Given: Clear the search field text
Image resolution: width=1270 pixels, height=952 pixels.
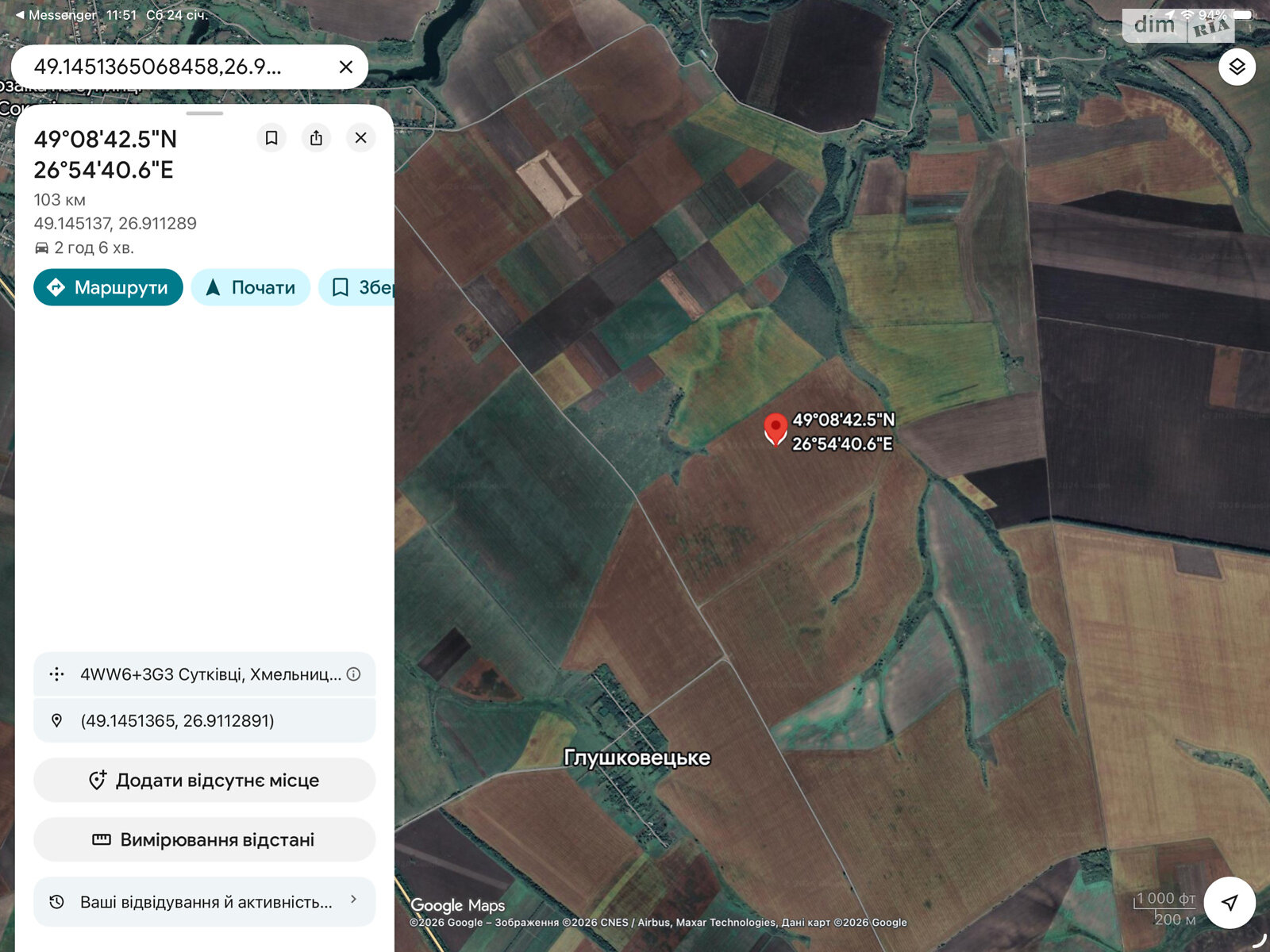Looking at the screenshot, I should [346, 67].
